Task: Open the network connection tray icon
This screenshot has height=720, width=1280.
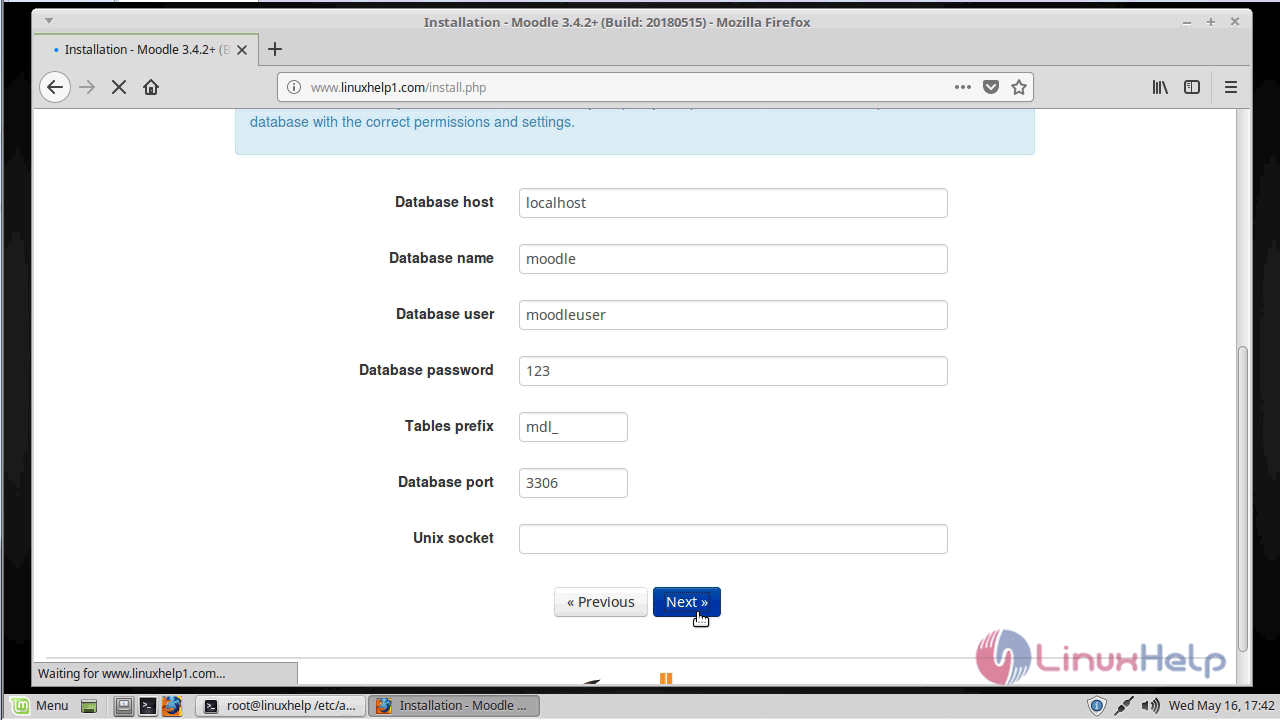Action: [x=1124, y=706]
